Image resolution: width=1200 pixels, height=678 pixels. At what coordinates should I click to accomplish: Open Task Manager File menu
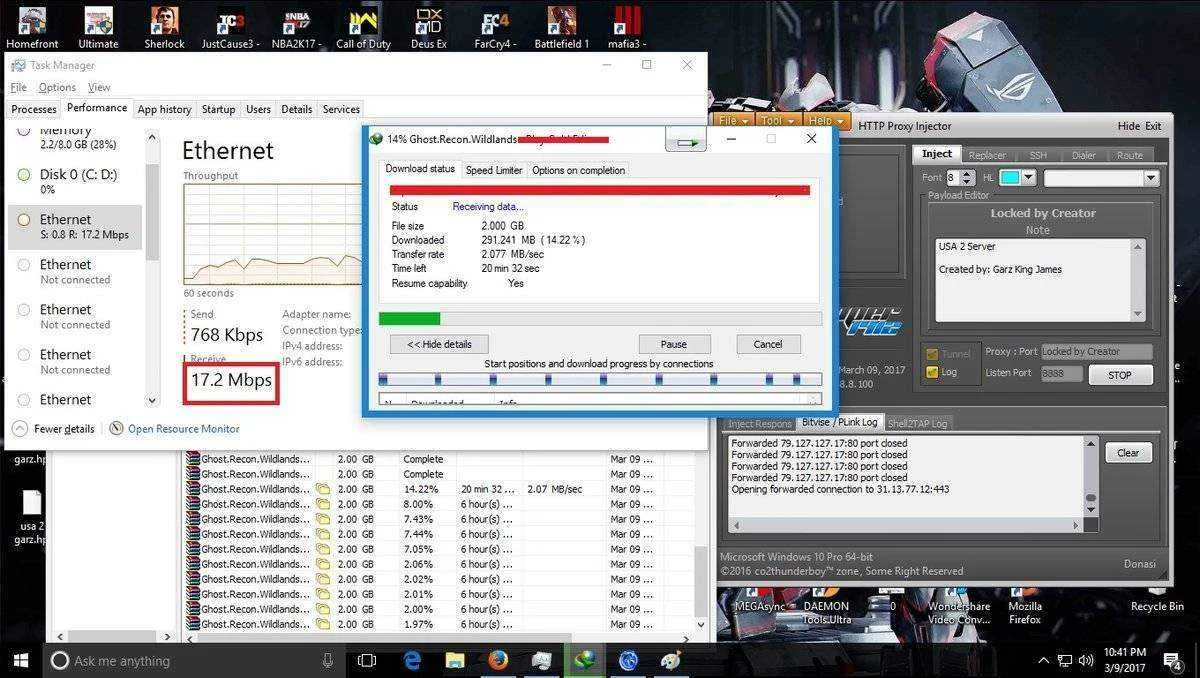click(18, 87)
